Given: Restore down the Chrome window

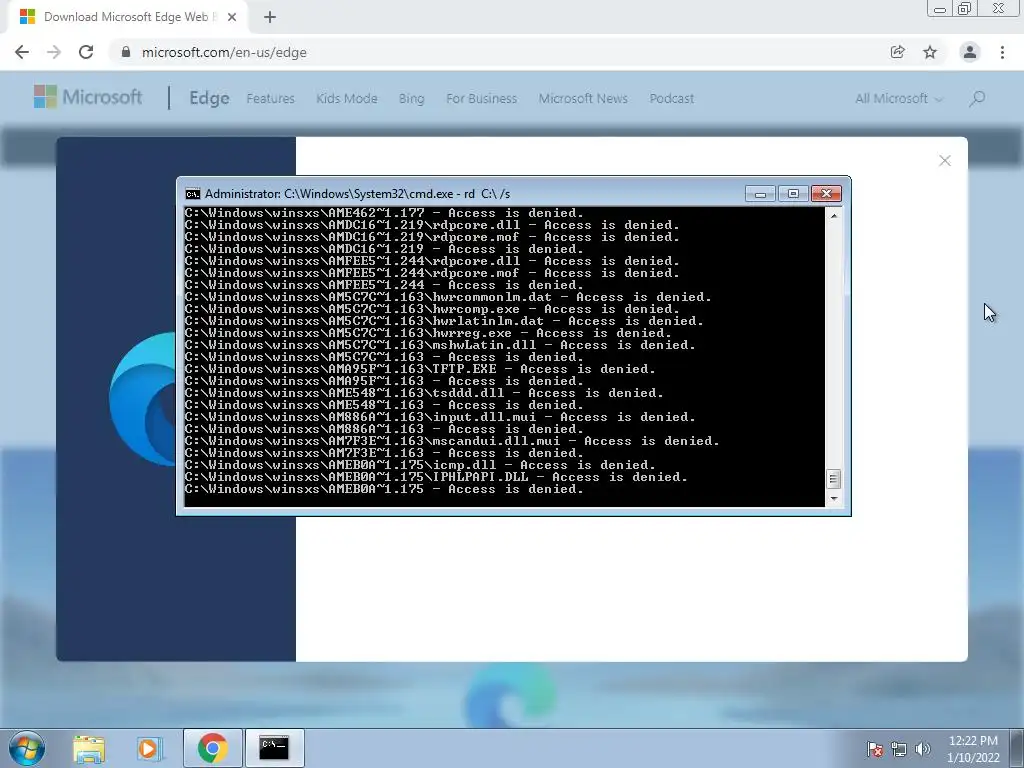Looking at the screenshot, I should (964, 9).
